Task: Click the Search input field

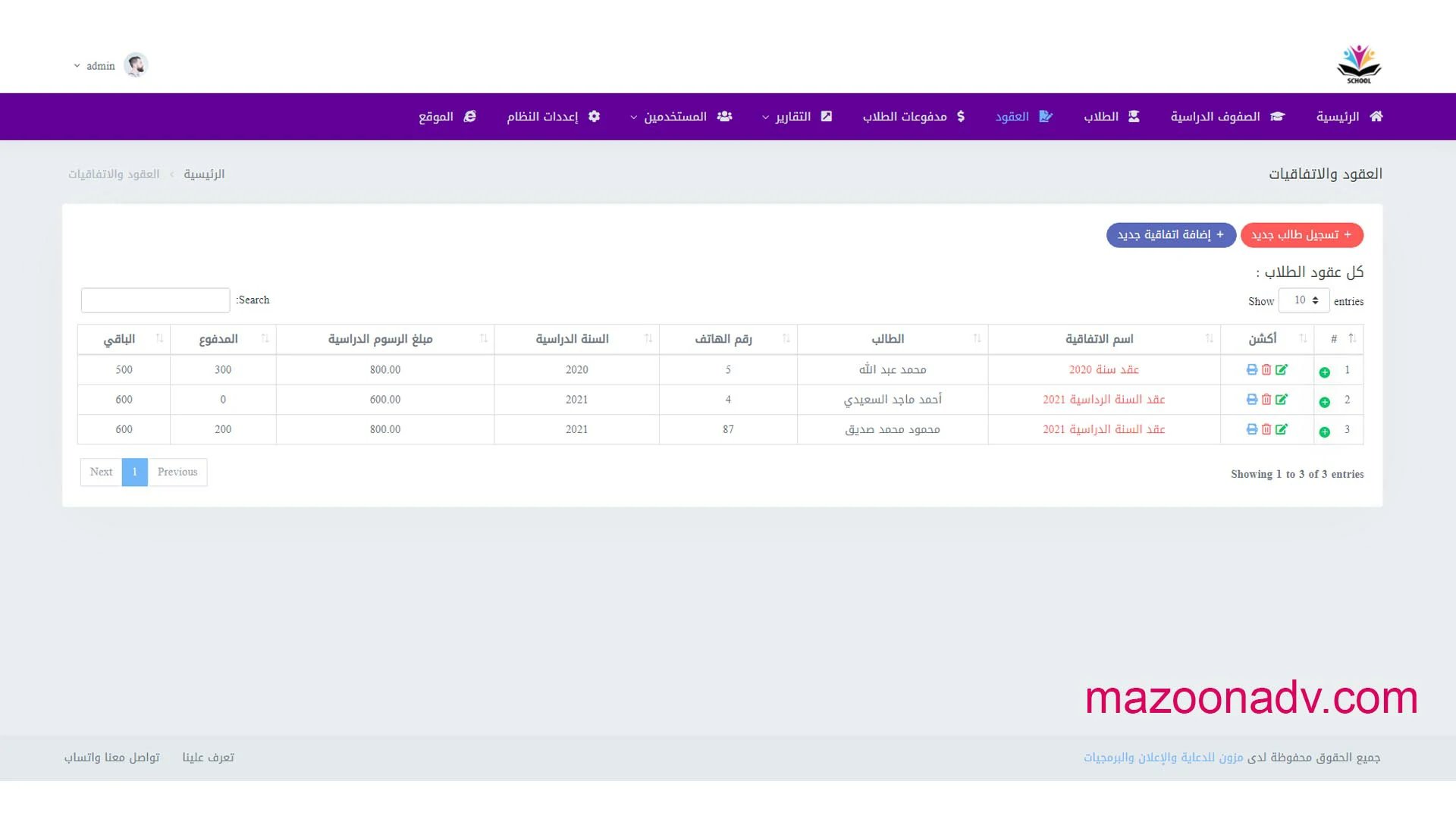Action: click(x=155, y=300)
